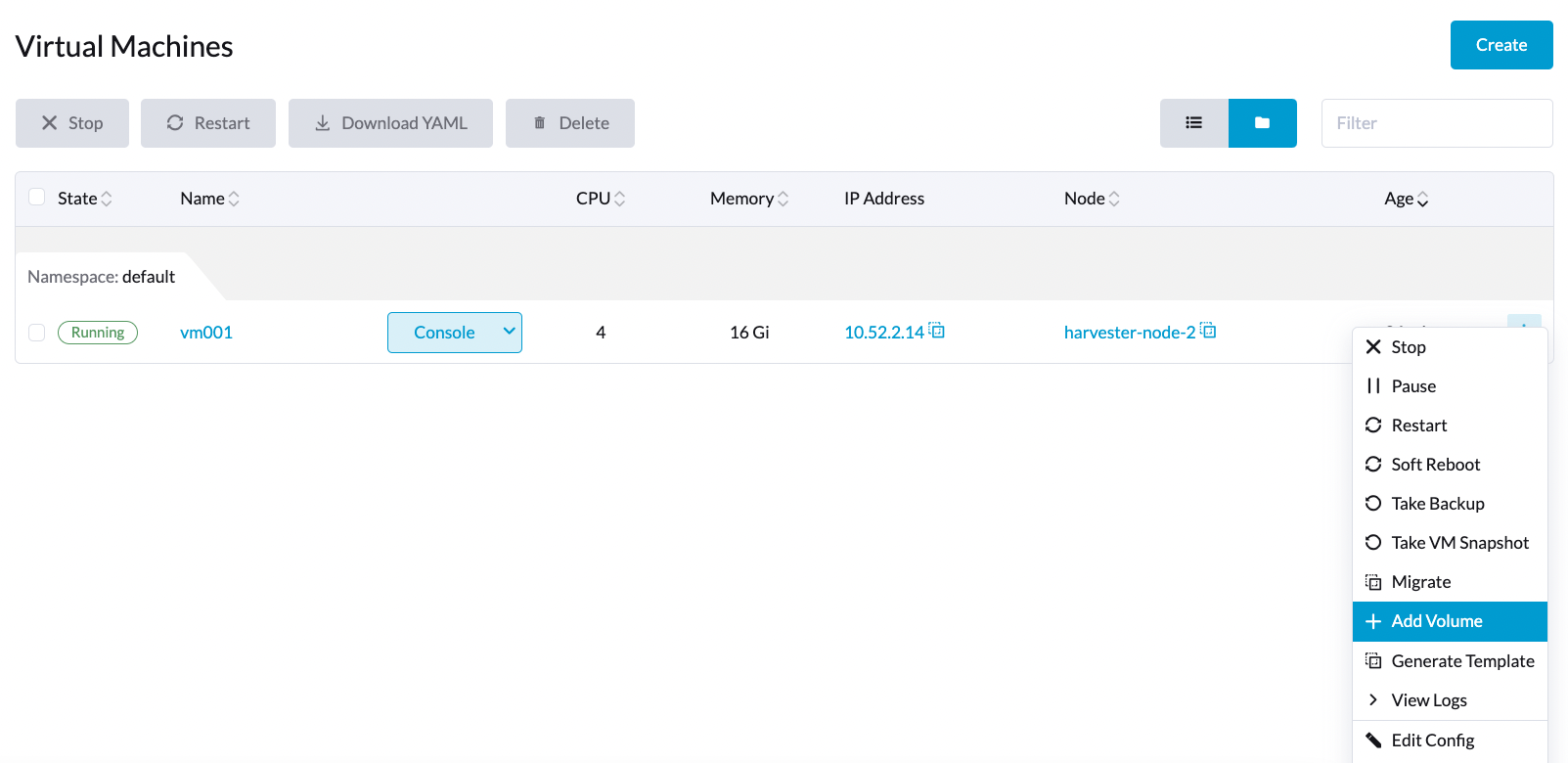Click the blue Create button
Viewport: 1568px width, 763px height.
(x=1501, y=45)
